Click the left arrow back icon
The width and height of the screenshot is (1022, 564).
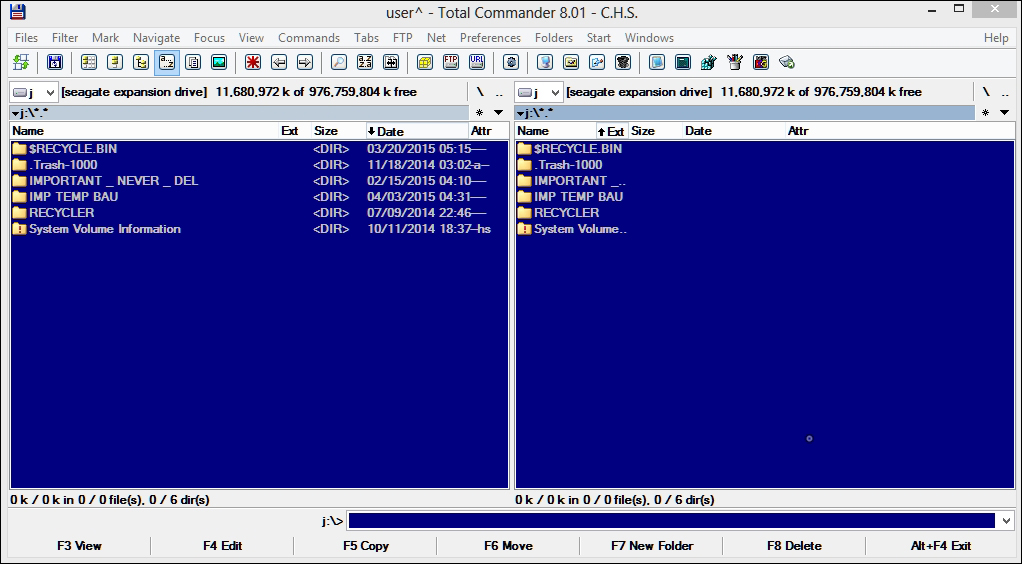[x=279, y=62]
